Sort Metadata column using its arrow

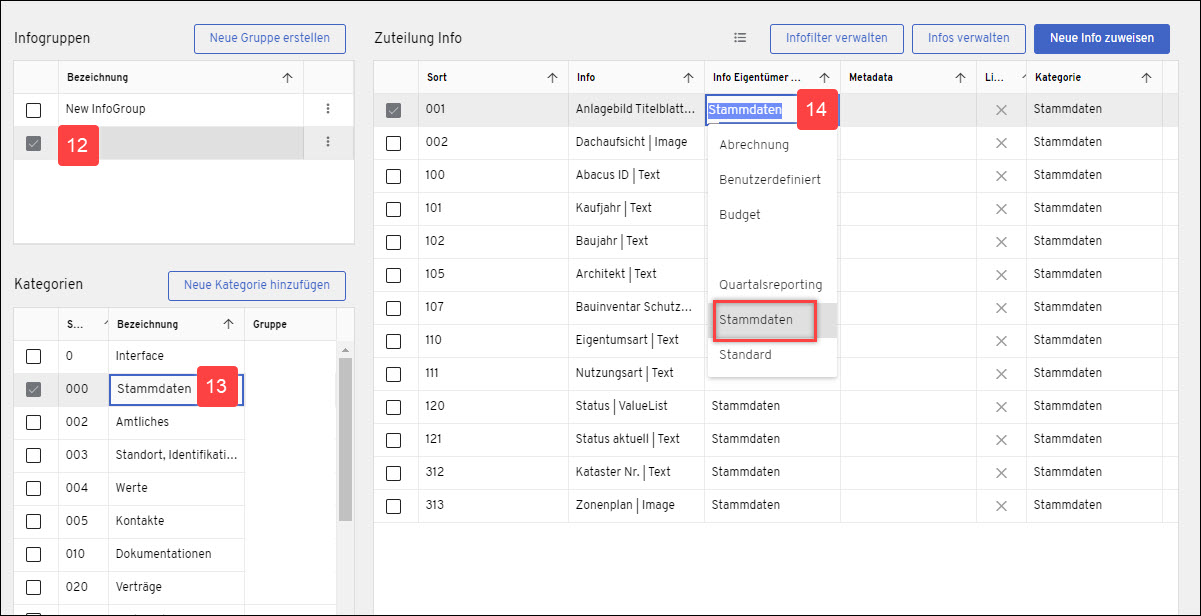[x=960, y=77]
